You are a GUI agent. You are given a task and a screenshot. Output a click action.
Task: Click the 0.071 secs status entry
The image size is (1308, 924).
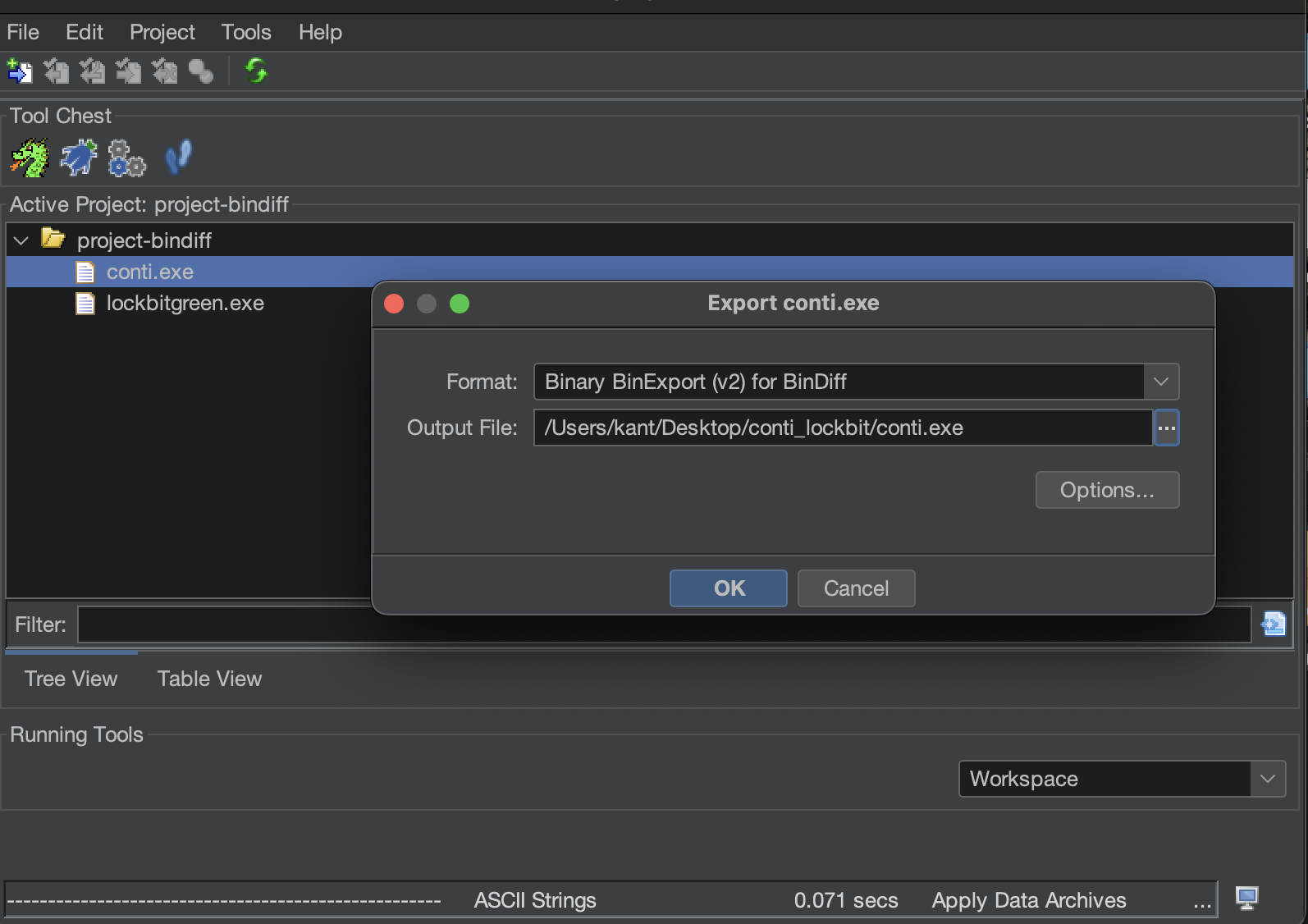click(846, 900)
